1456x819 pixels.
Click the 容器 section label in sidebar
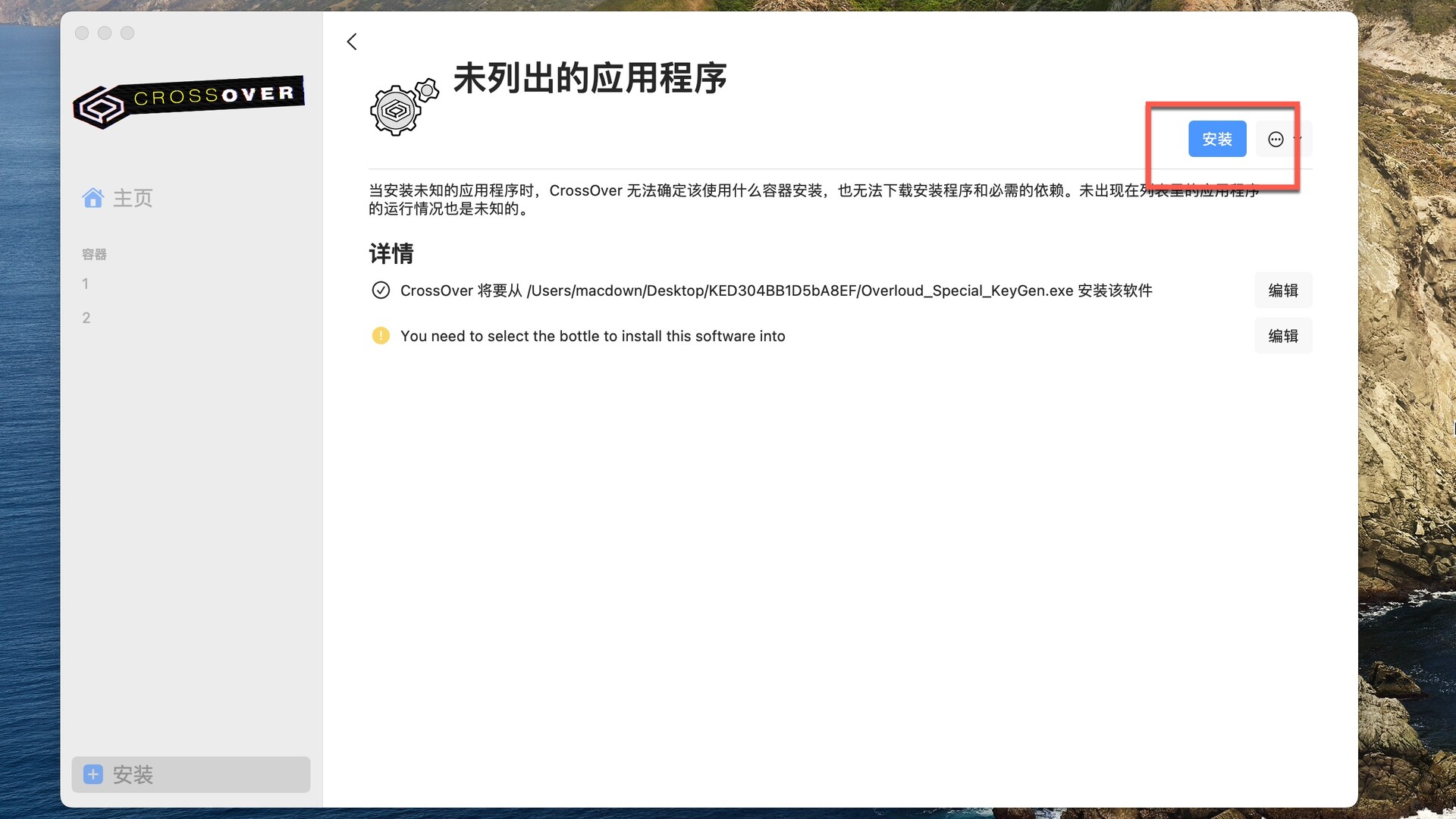point(94,254)
